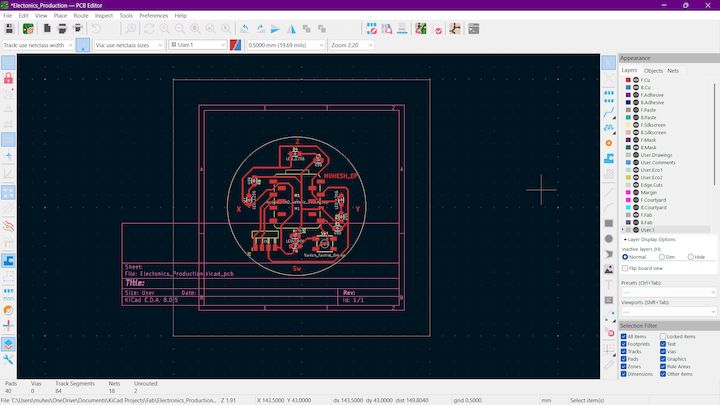Click the Save icon in the top toolbar
This screenshot has width=720, height=405.
point(9,29)
